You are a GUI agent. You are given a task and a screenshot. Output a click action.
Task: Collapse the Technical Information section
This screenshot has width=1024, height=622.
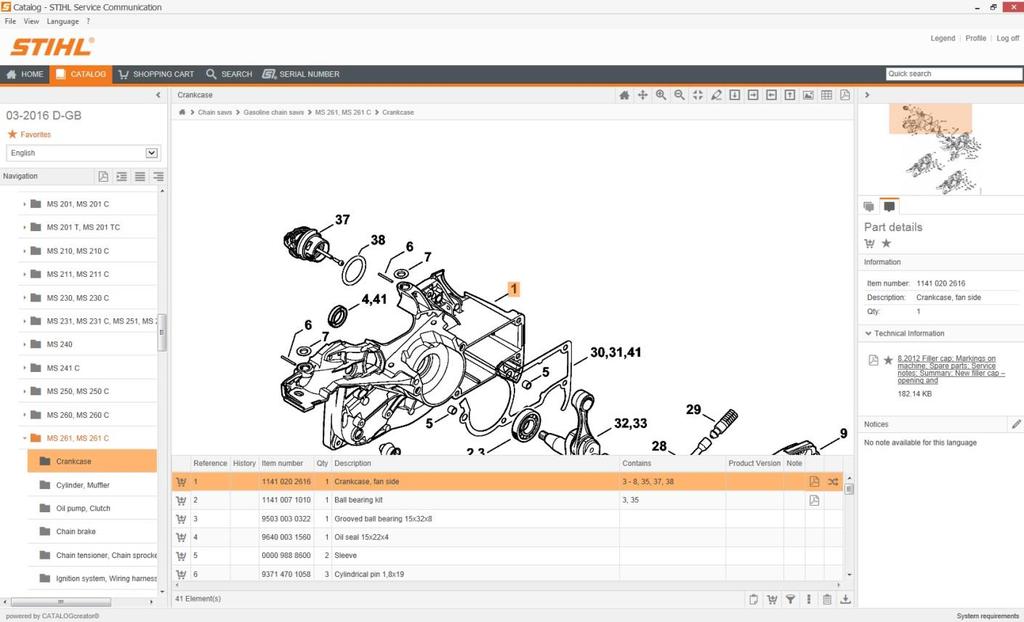pos(868,334)
